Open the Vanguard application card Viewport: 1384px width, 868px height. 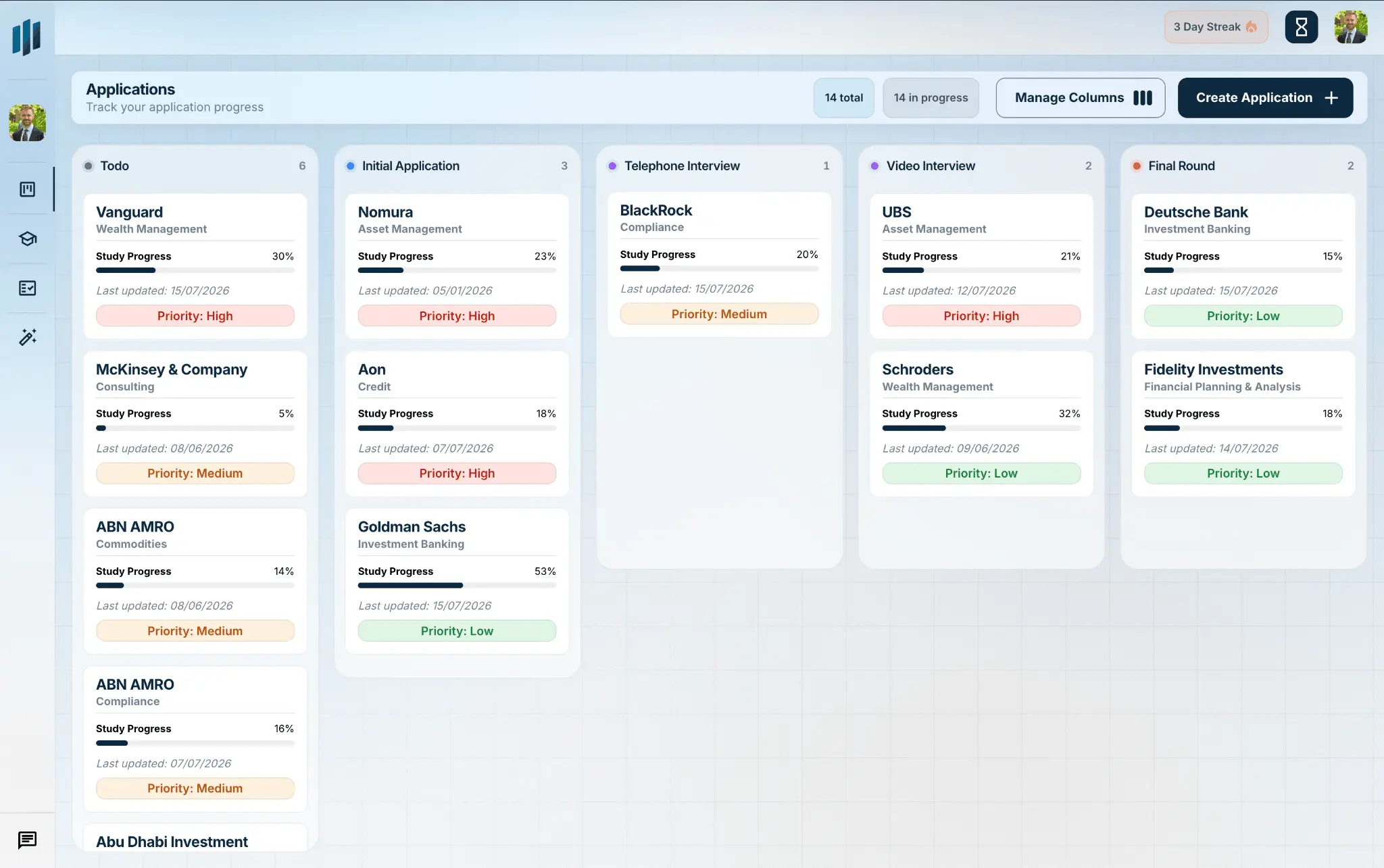(x=195, y=266)
